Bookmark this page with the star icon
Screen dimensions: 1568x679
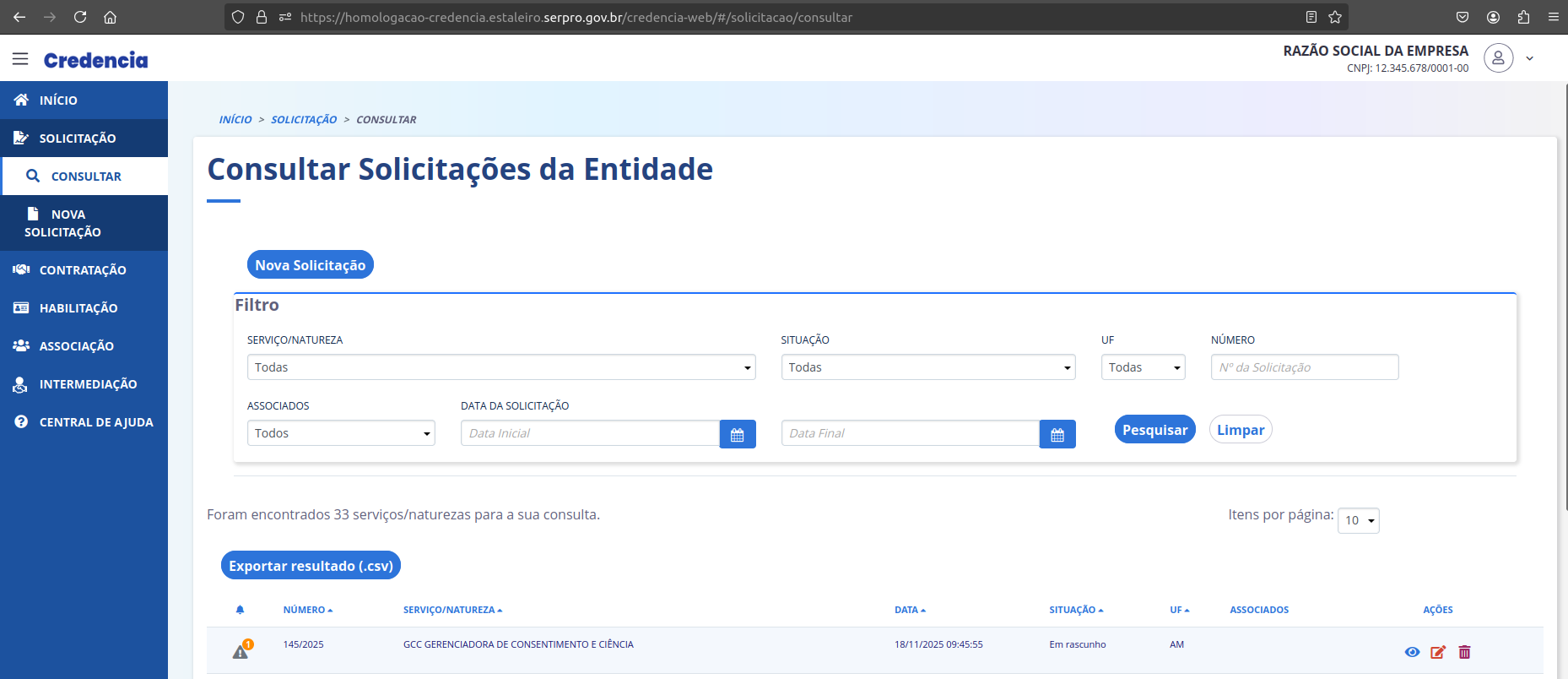point(1335,17)
